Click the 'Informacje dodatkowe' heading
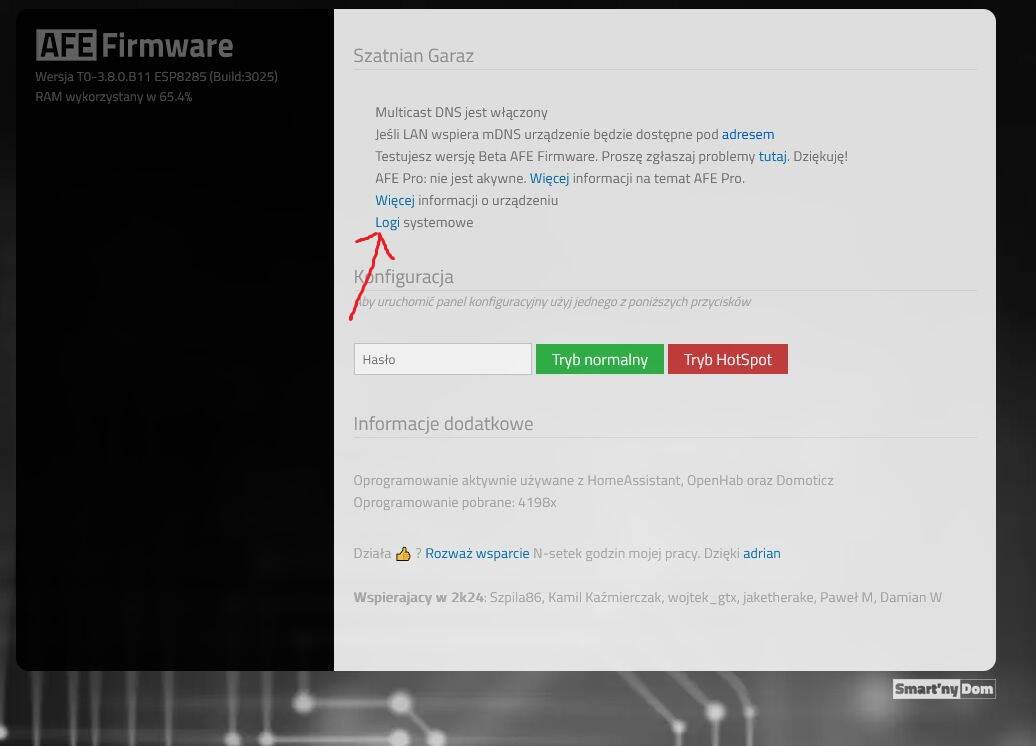Viewport: 1036px width, 746px height. pos(443,424)
